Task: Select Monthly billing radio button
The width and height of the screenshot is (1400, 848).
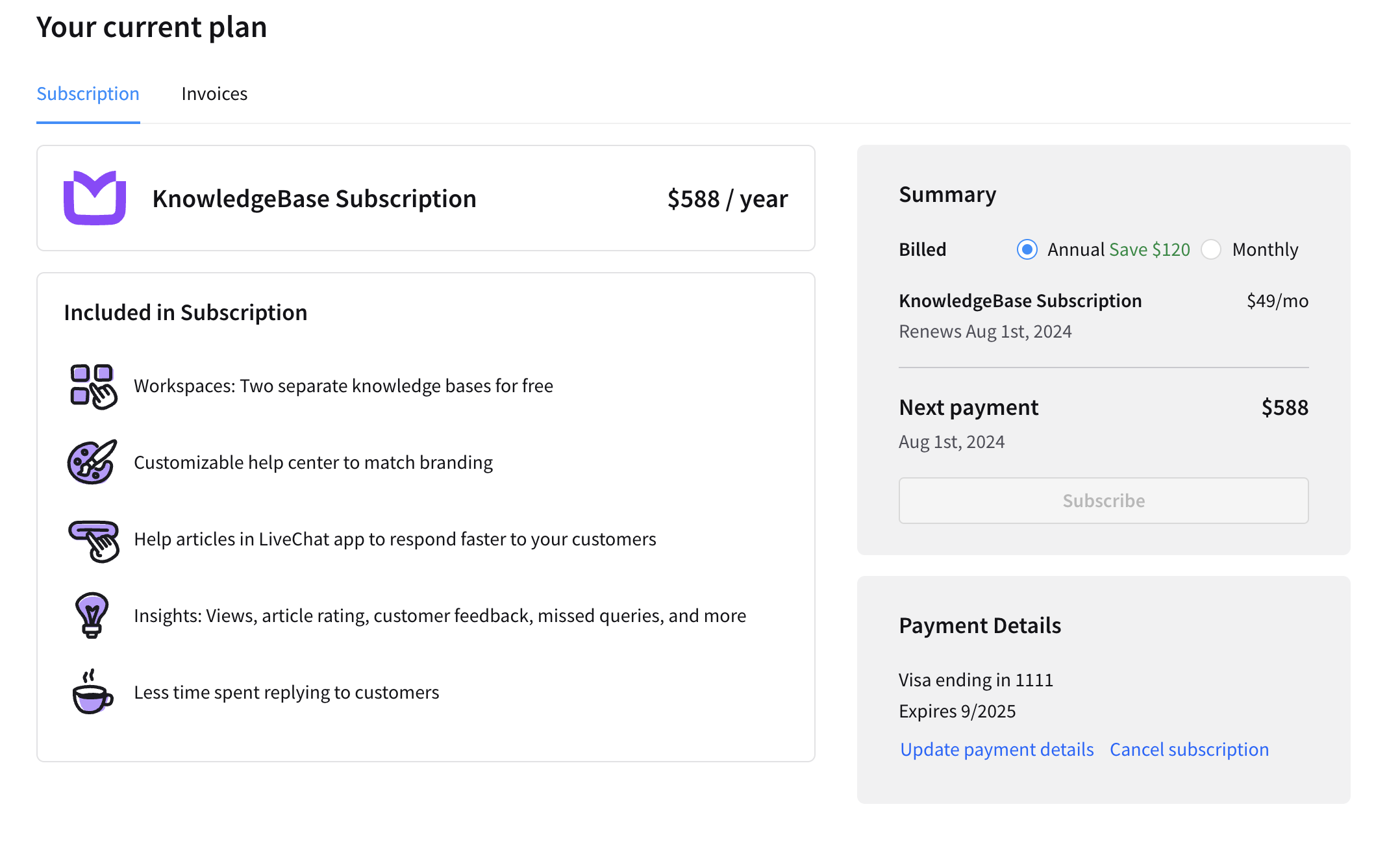Action: (1211, 249)
